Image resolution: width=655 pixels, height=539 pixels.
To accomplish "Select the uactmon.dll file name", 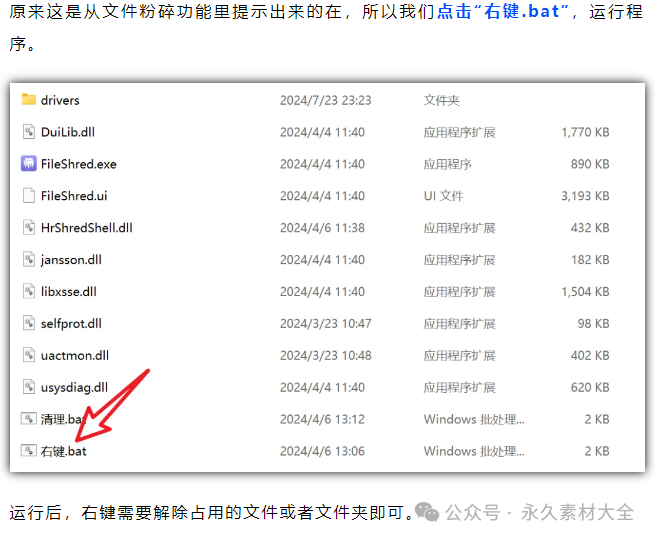I will click(x=75, y=356).
